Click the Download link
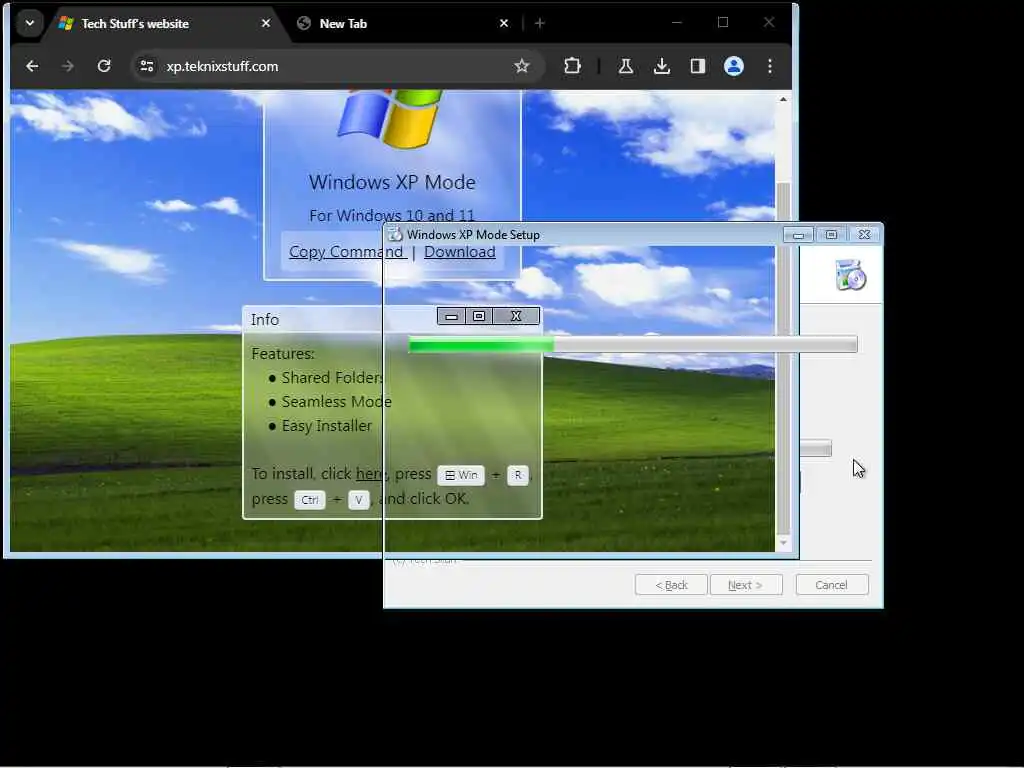This screenshot has width=1024, height=768. [460, 251]
